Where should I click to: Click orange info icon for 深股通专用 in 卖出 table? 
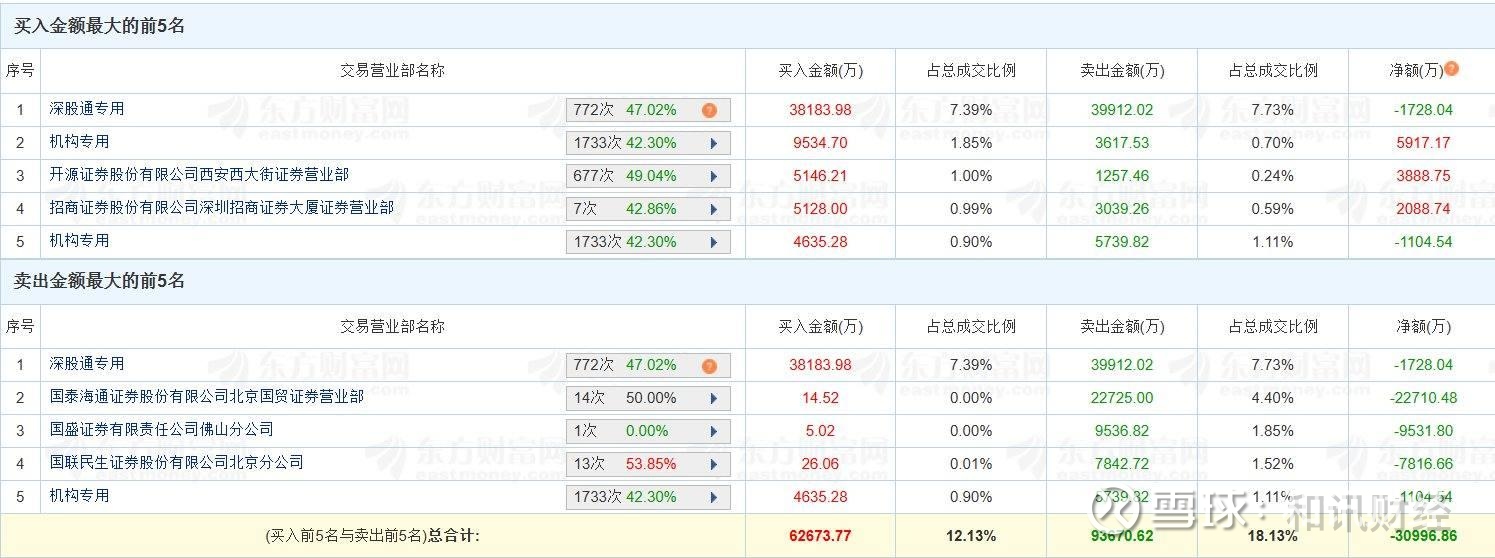coord(709,365)
